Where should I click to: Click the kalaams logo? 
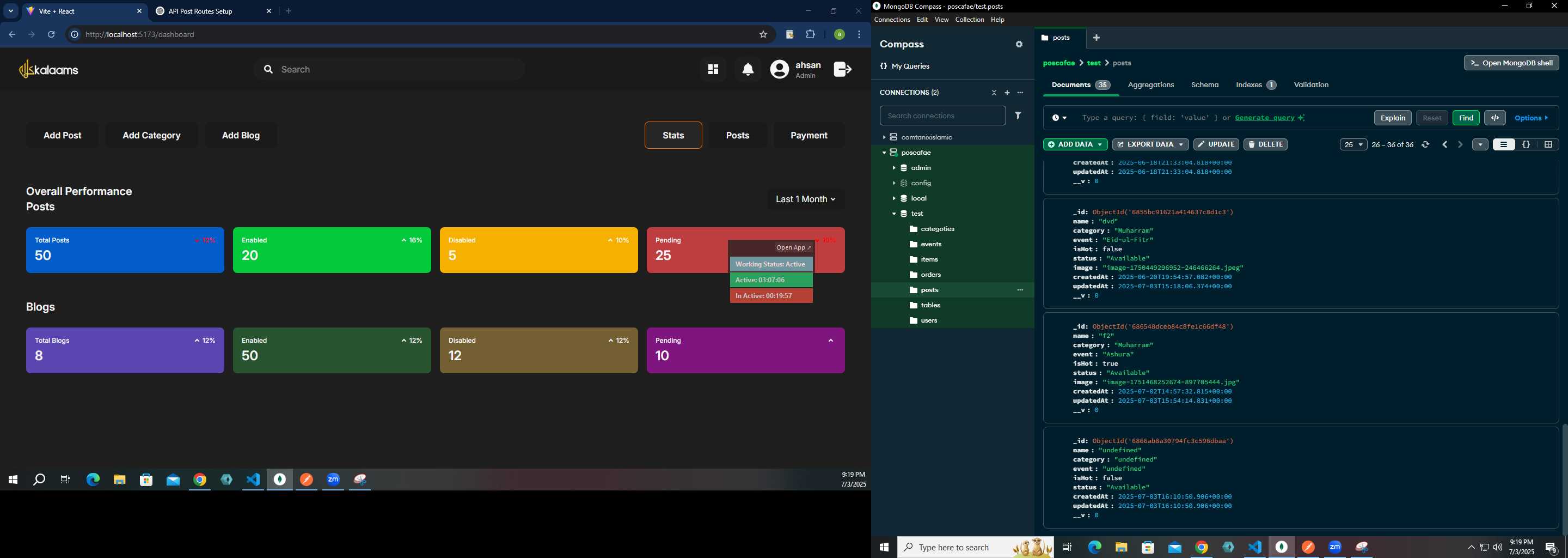pyautogui.click(x=48, y=69)
